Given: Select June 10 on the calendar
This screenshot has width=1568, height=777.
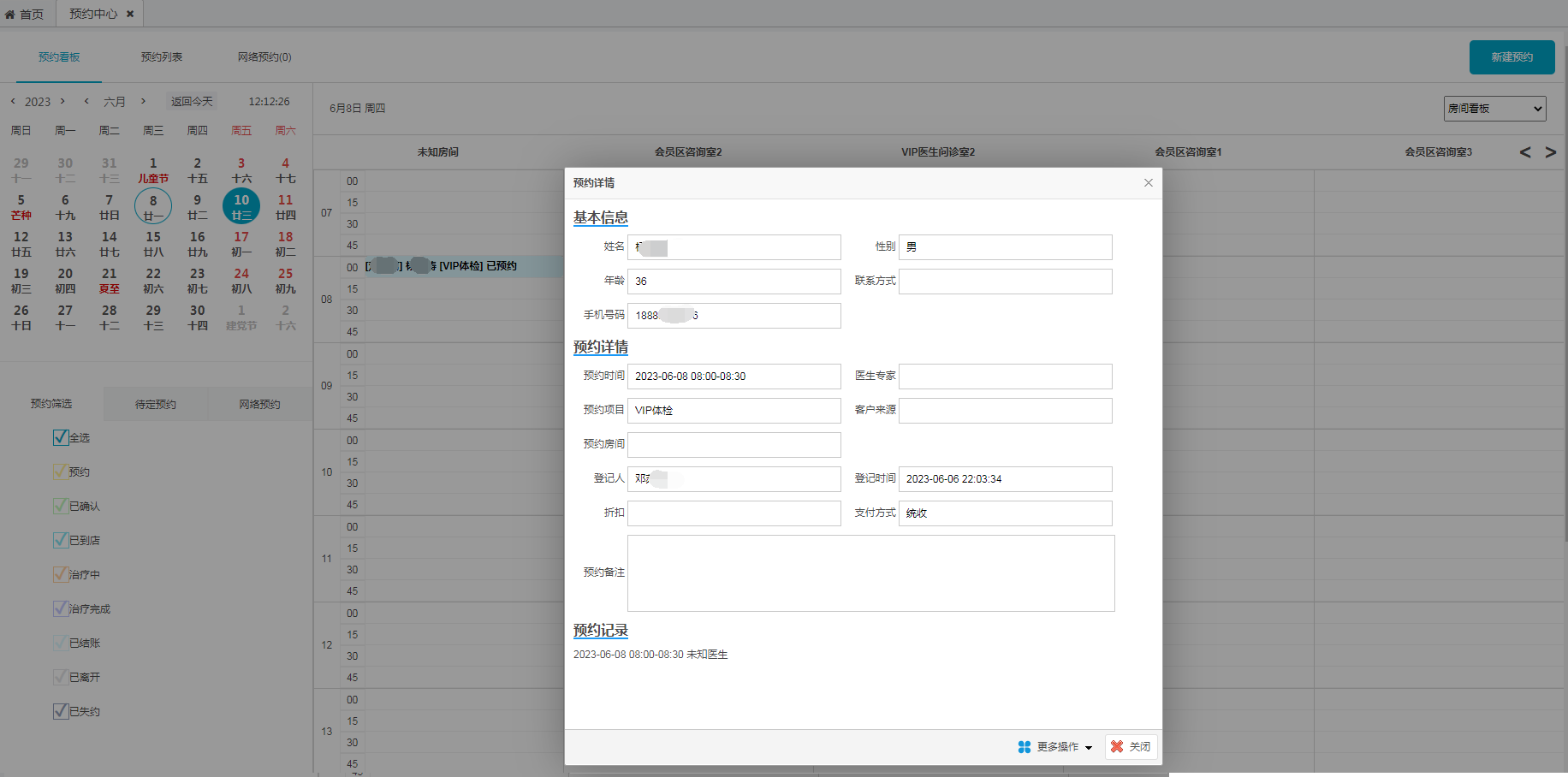Looking at the screenshot, I should (241, 206).
